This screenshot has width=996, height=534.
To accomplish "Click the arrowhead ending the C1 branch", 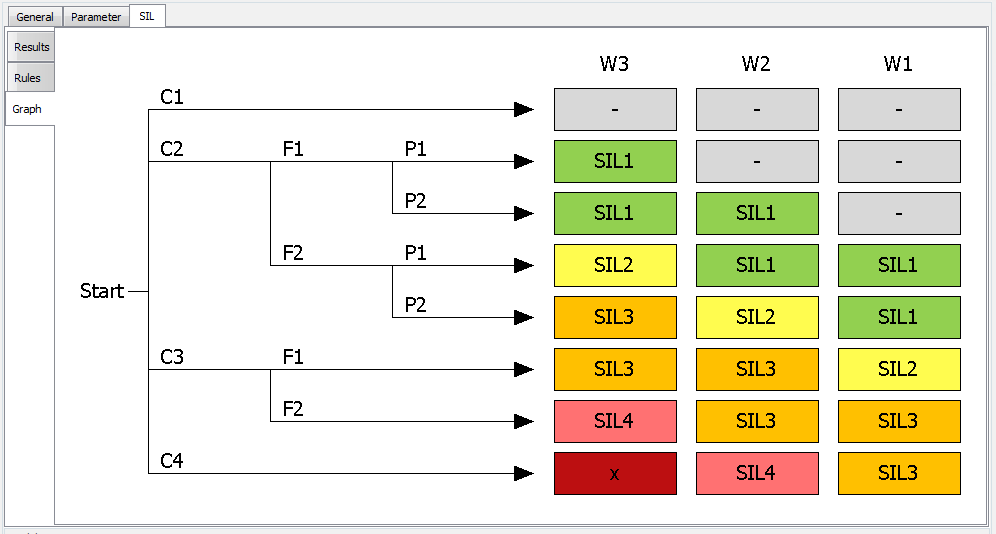I will pyautogui.click(x=523, y=109).
